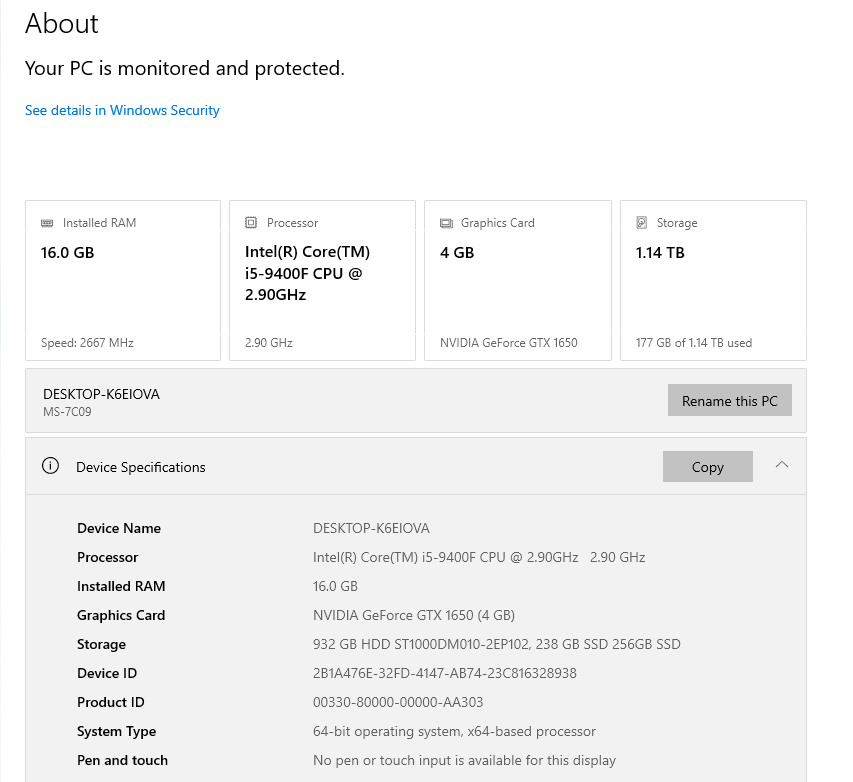The height and width of the screenshot is (782, 853).
Task: Click the NVIDIA GeForce GTX 1650 (4 GB) value
Action: point(413,615)
